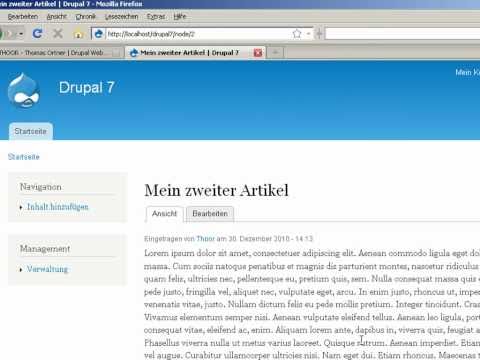The height and width of the screenshot is (360, 480).
Task: Open the back/forward history dropdown arrow
Action: pos(21,34)
